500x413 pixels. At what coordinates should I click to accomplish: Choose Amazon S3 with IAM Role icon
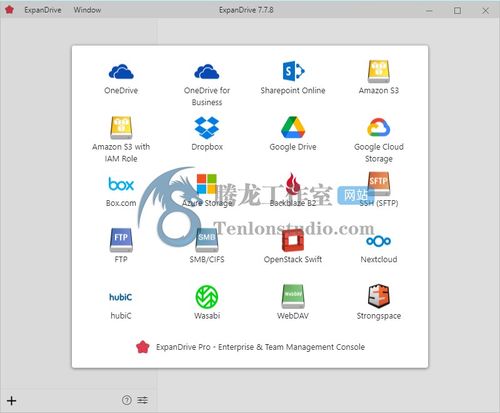point(121,127)
